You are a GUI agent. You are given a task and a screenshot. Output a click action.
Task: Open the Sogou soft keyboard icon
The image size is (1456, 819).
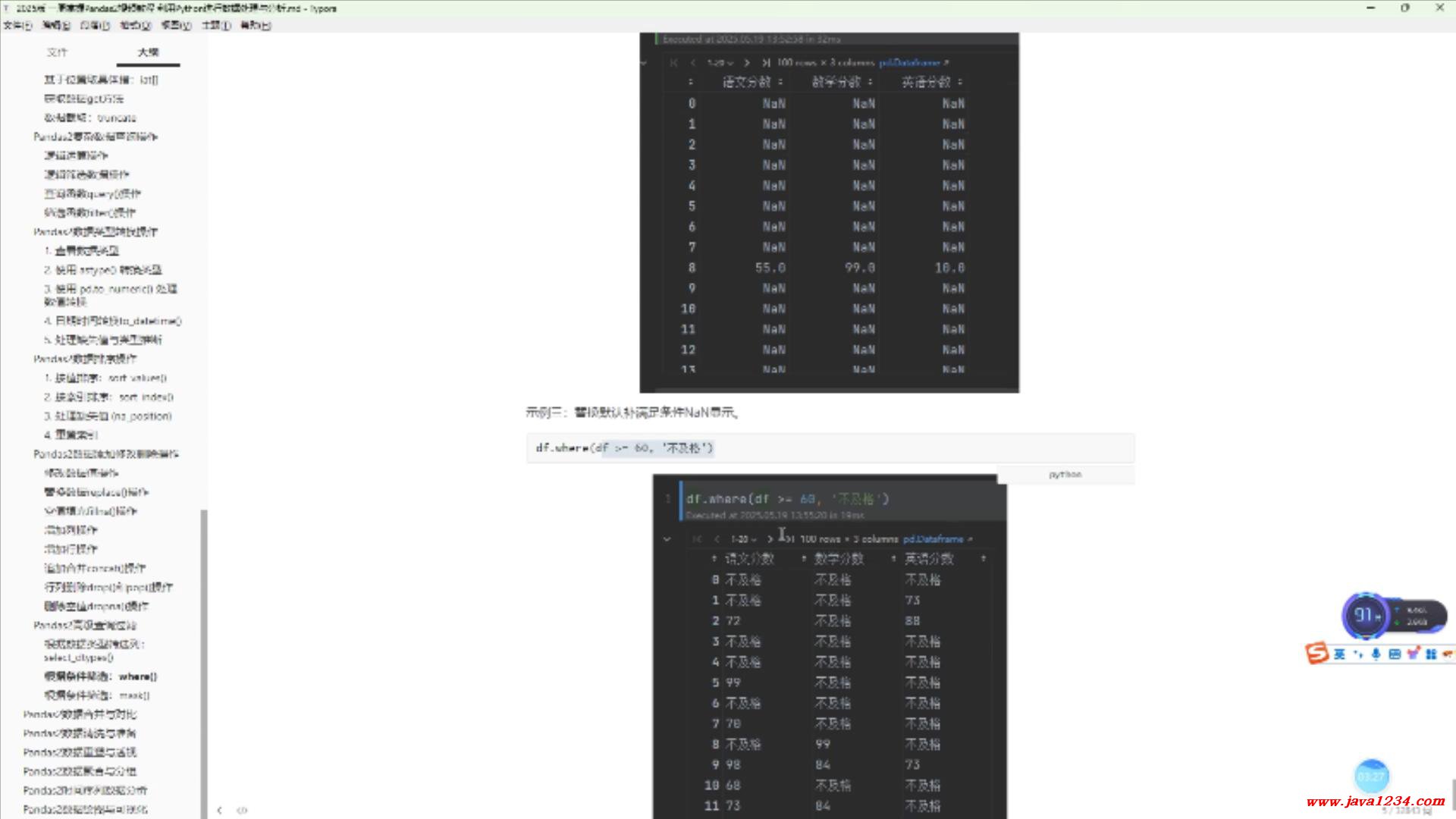[1394, 654]
